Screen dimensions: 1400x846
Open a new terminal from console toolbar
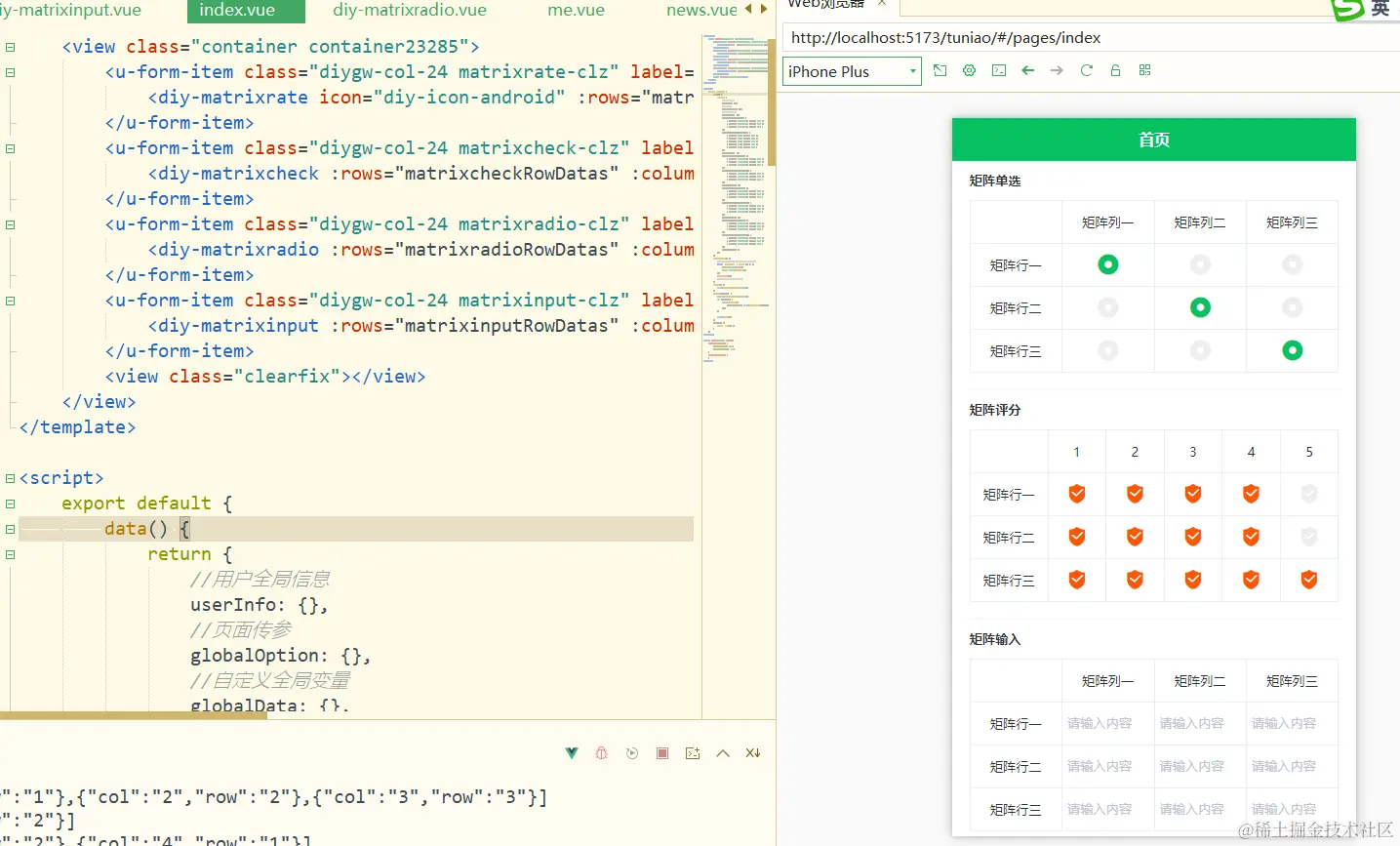tap(693, 753)
